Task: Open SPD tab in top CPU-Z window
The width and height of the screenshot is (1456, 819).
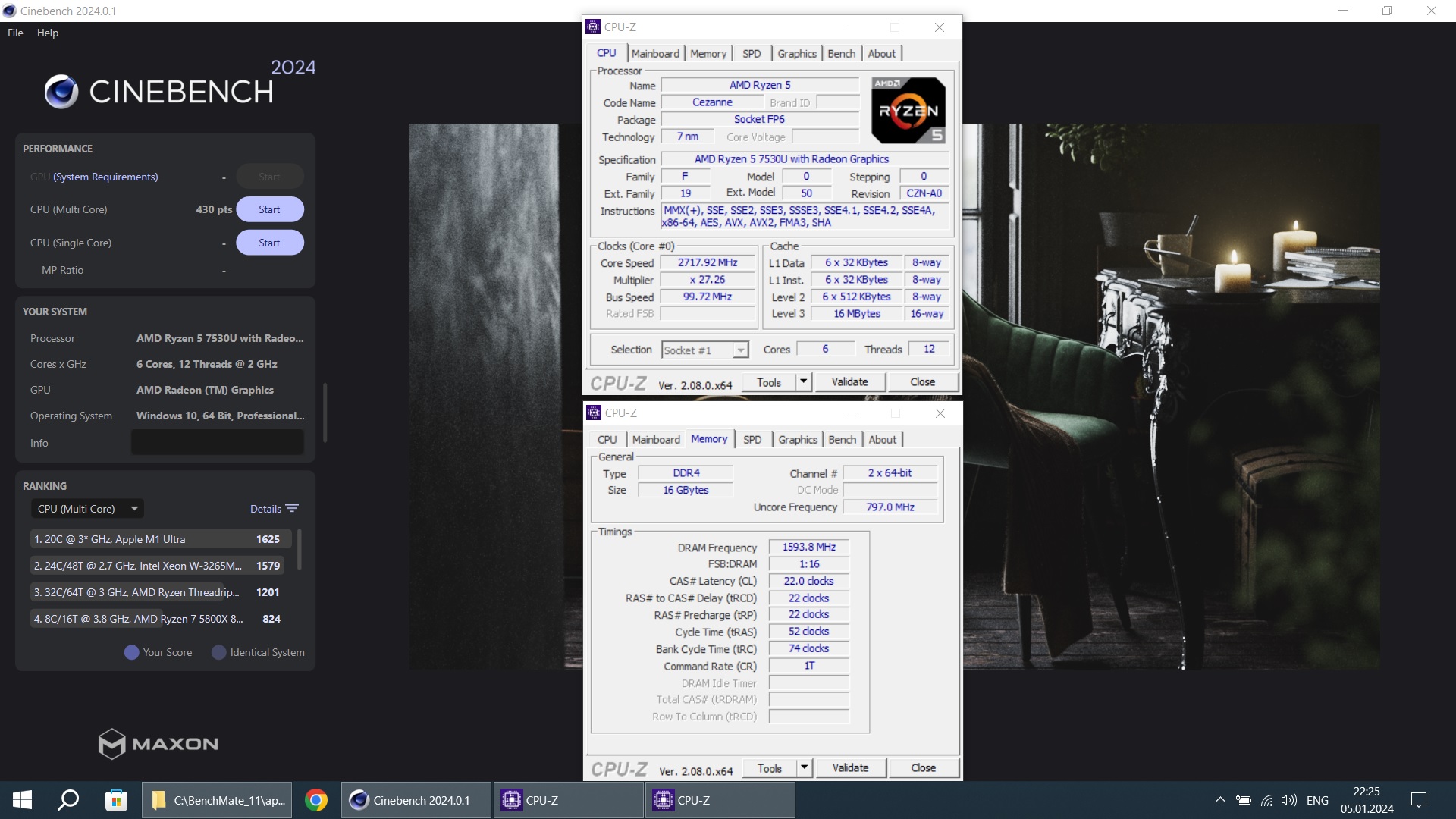Action: (x=752, y=53)
